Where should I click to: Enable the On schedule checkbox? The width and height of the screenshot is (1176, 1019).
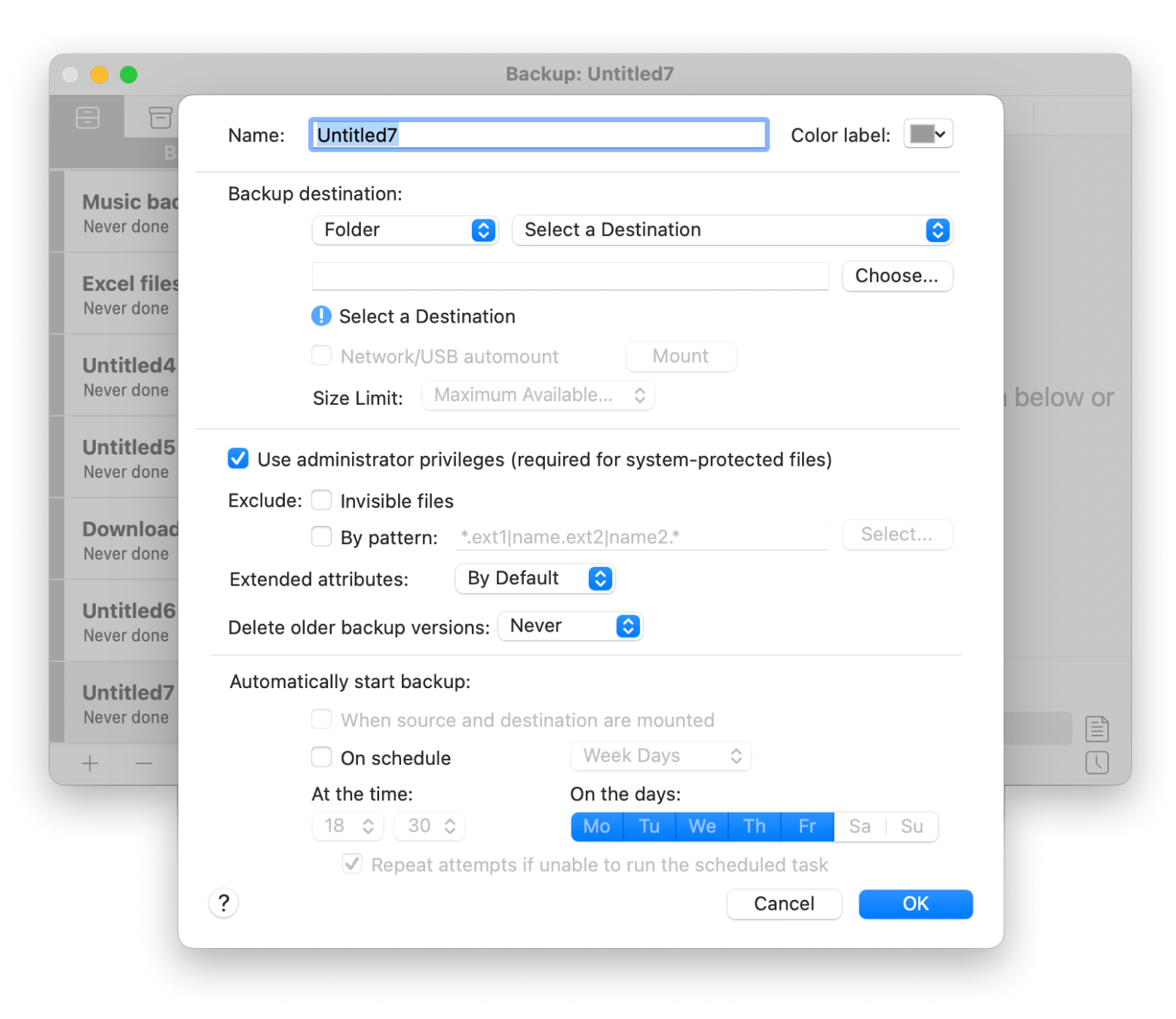(x=322, y=757)
